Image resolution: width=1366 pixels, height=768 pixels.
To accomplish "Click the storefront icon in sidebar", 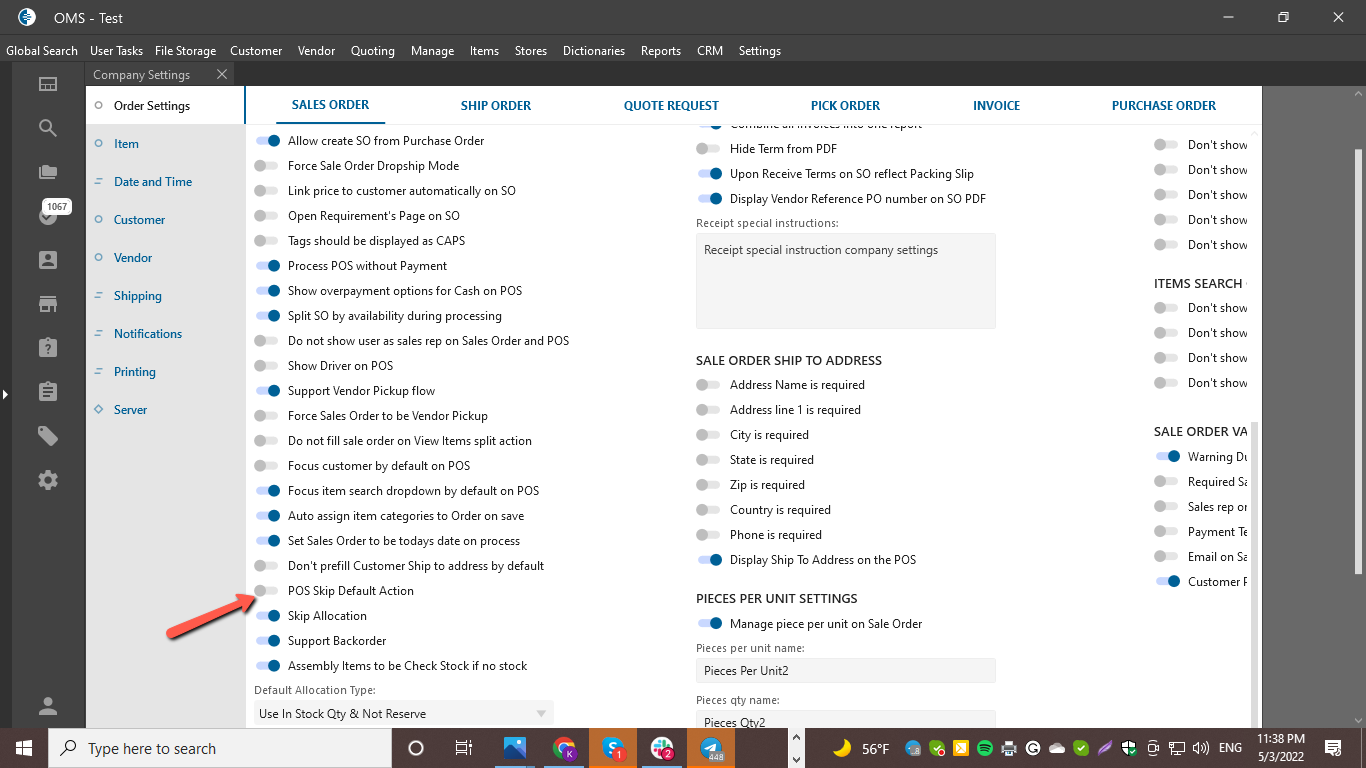I will (47, 303).
